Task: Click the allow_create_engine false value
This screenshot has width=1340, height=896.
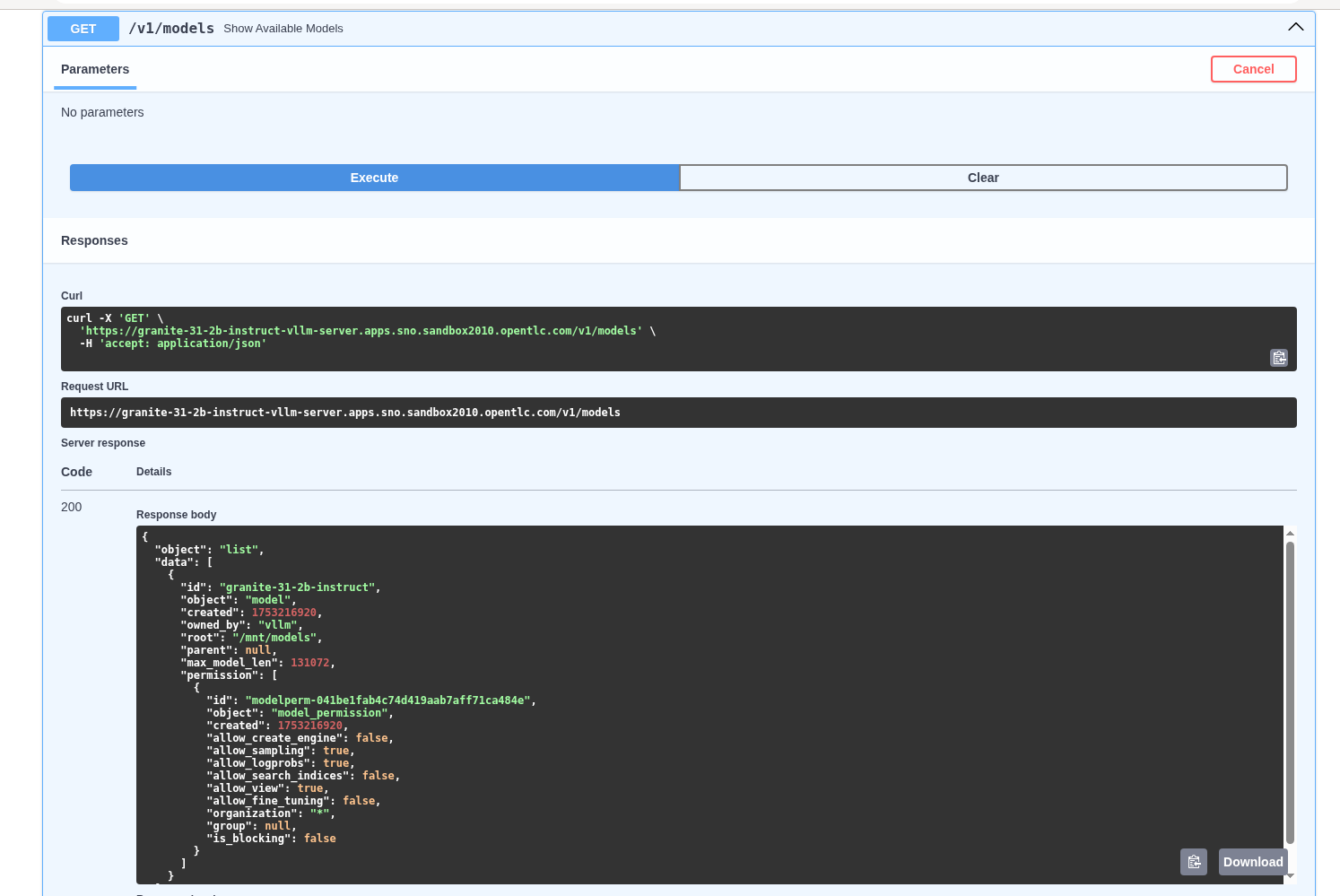Action: coord(372,738)
